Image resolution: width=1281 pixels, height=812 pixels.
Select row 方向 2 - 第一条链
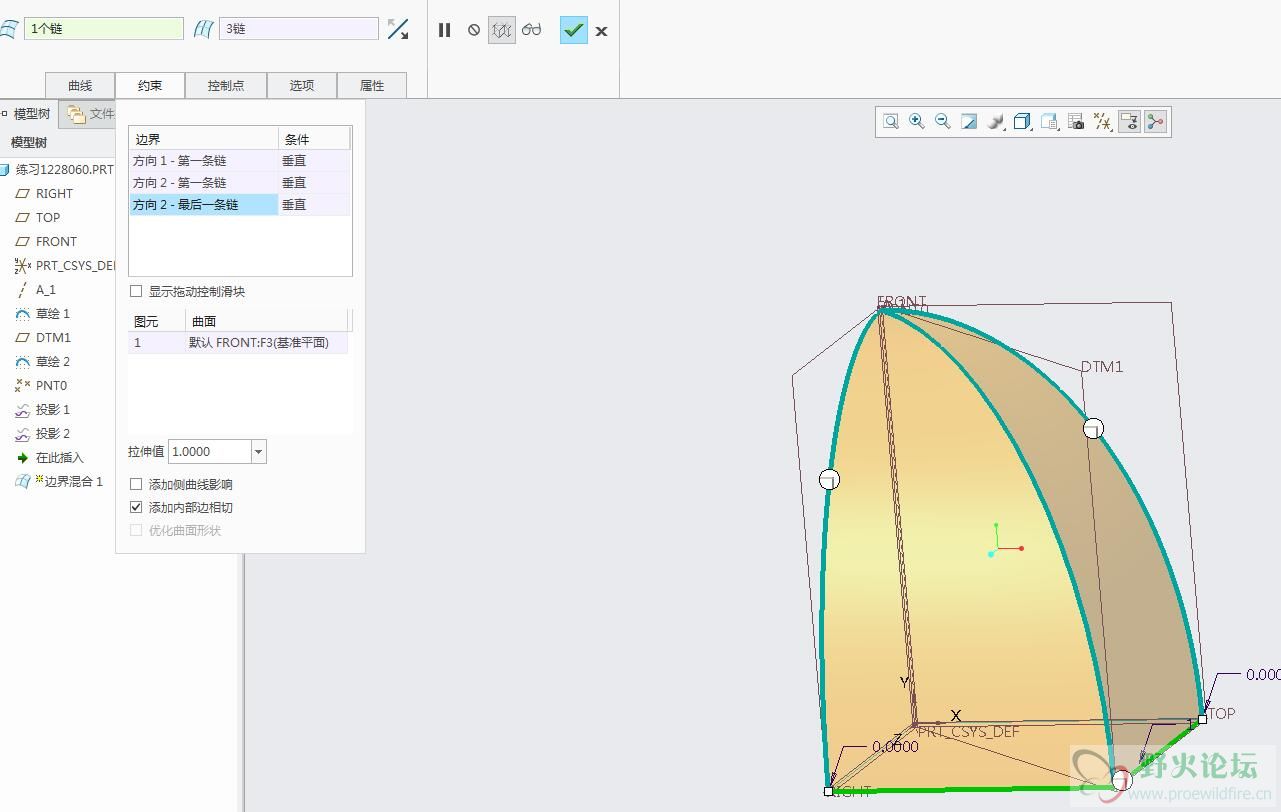point(204,183)
